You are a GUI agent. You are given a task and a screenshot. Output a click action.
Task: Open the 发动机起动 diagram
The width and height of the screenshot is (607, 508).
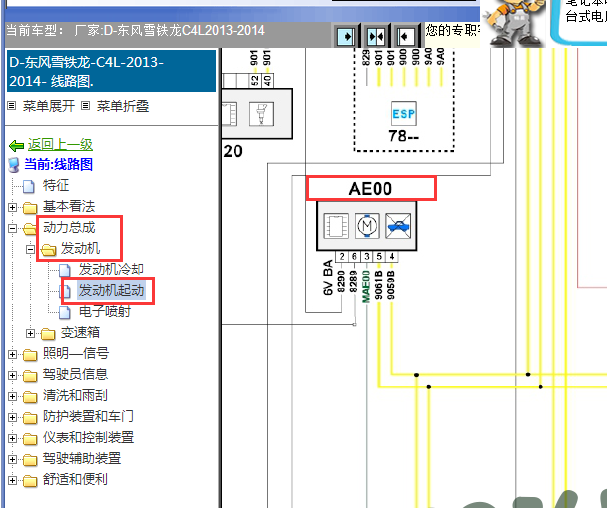[111, 290]
